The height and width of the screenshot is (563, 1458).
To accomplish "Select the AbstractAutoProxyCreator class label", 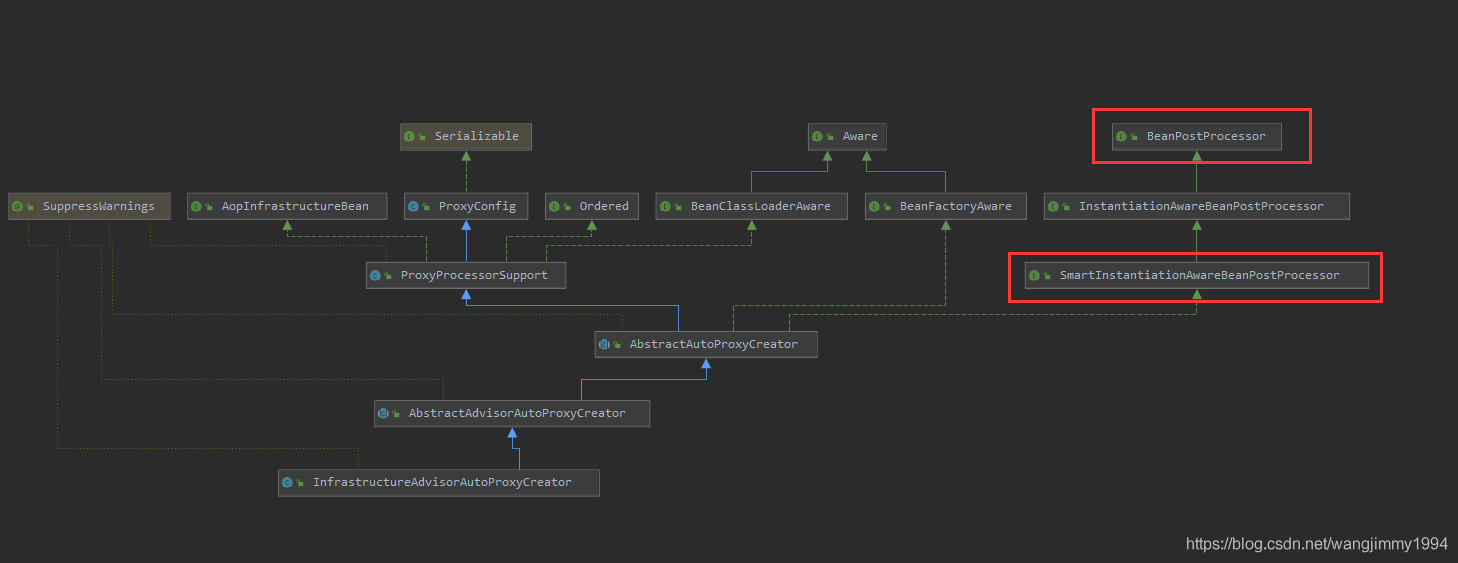I will pos(713,344).
